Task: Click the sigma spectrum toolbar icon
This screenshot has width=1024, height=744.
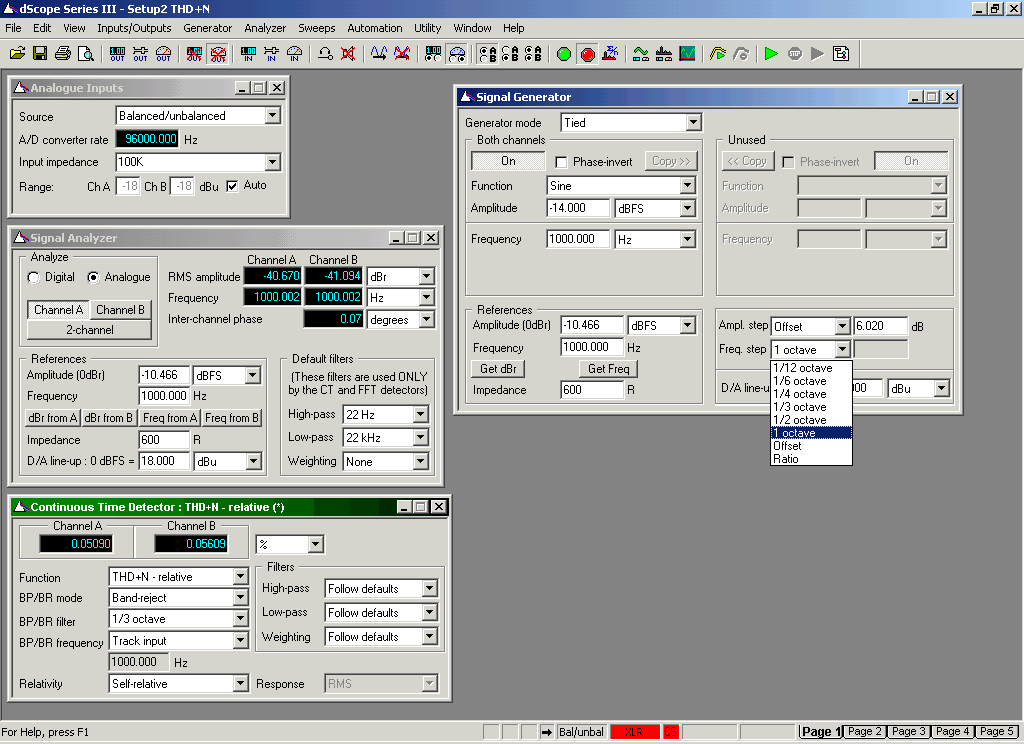Action: coord(611,54)
